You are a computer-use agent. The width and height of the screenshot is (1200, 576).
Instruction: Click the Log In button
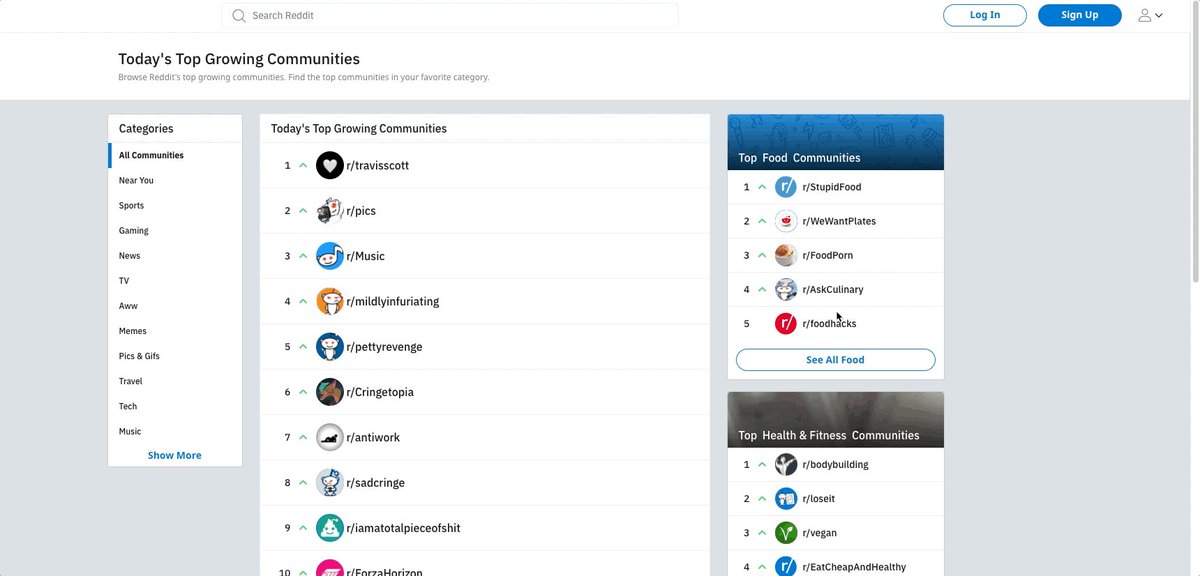click(x=985, y=15)
